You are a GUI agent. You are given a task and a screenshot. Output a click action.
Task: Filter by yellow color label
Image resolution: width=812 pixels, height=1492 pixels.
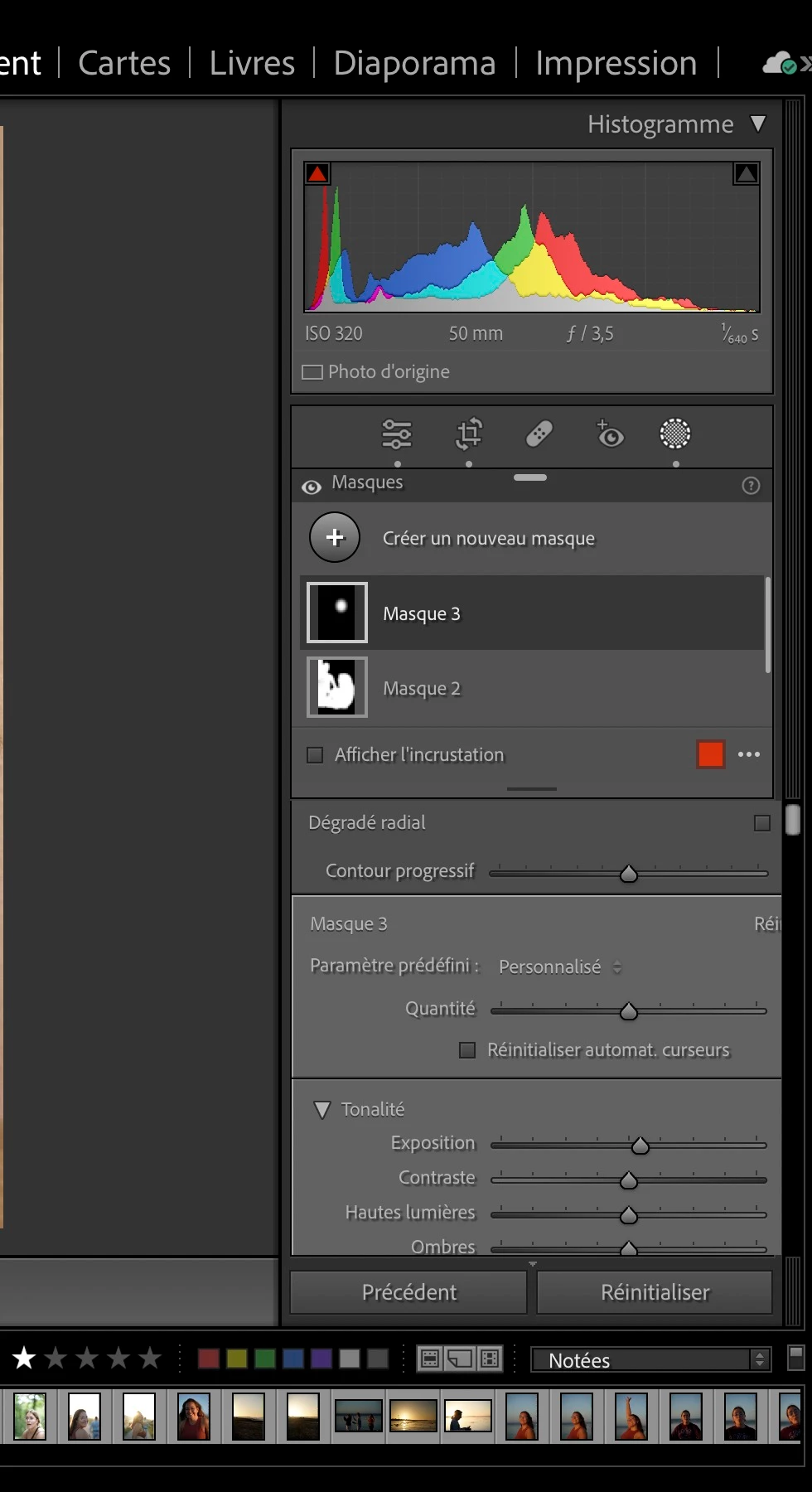[237, 1359]
